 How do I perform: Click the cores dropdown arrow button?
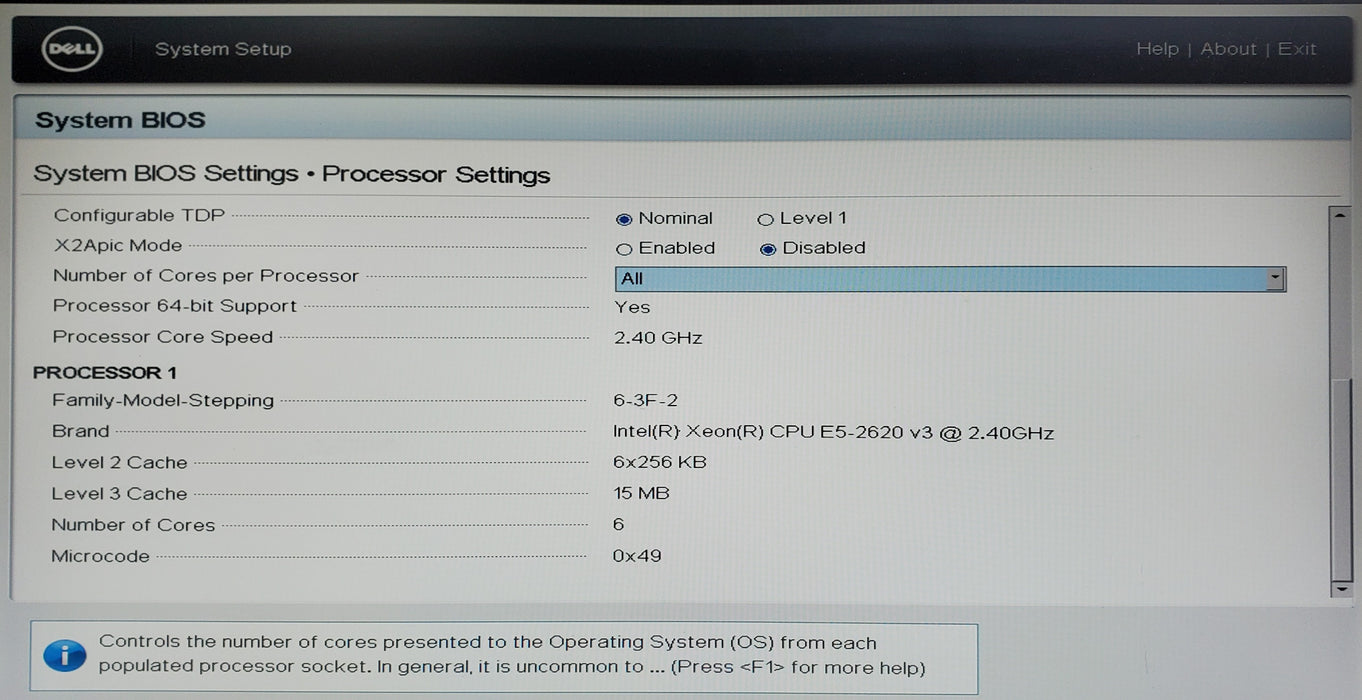click(1275, 279)
